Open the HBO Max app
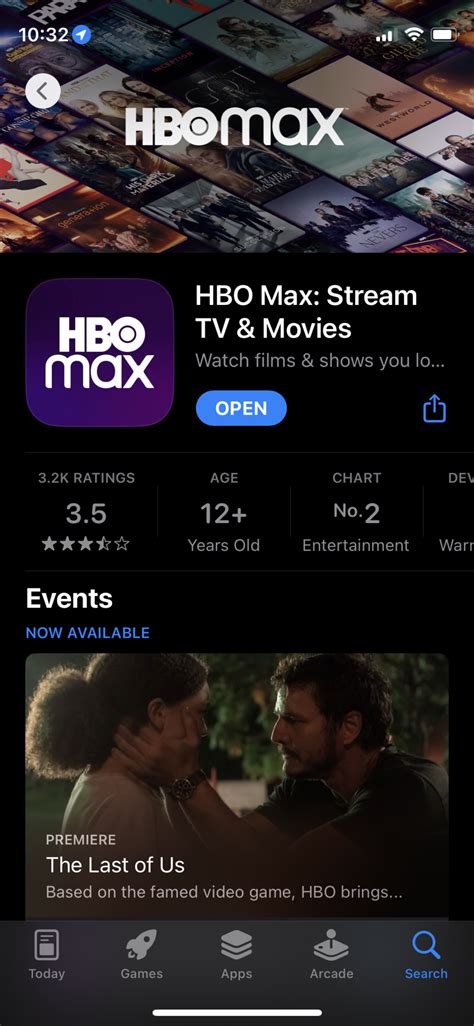The height and width of the screenshot is (1026, 474). 241,408
